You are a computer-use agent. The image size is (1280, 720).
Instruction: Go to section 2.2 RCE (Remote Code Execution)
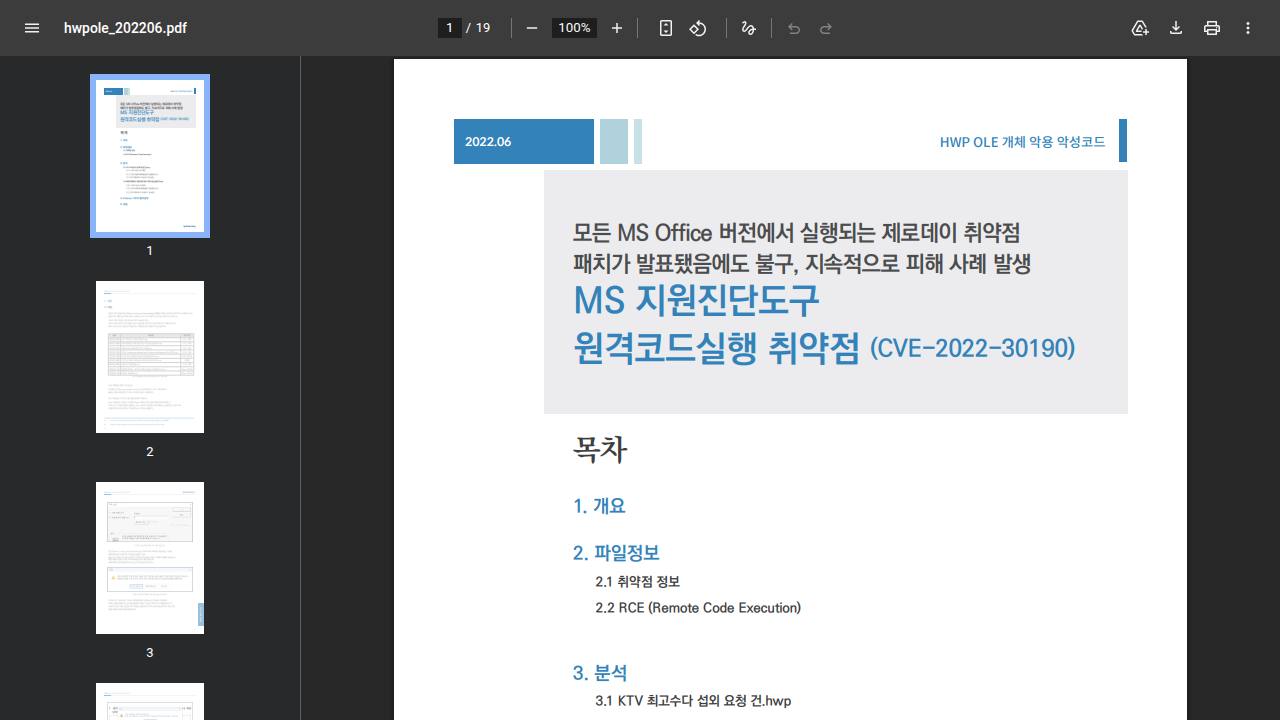click(698, 608)
